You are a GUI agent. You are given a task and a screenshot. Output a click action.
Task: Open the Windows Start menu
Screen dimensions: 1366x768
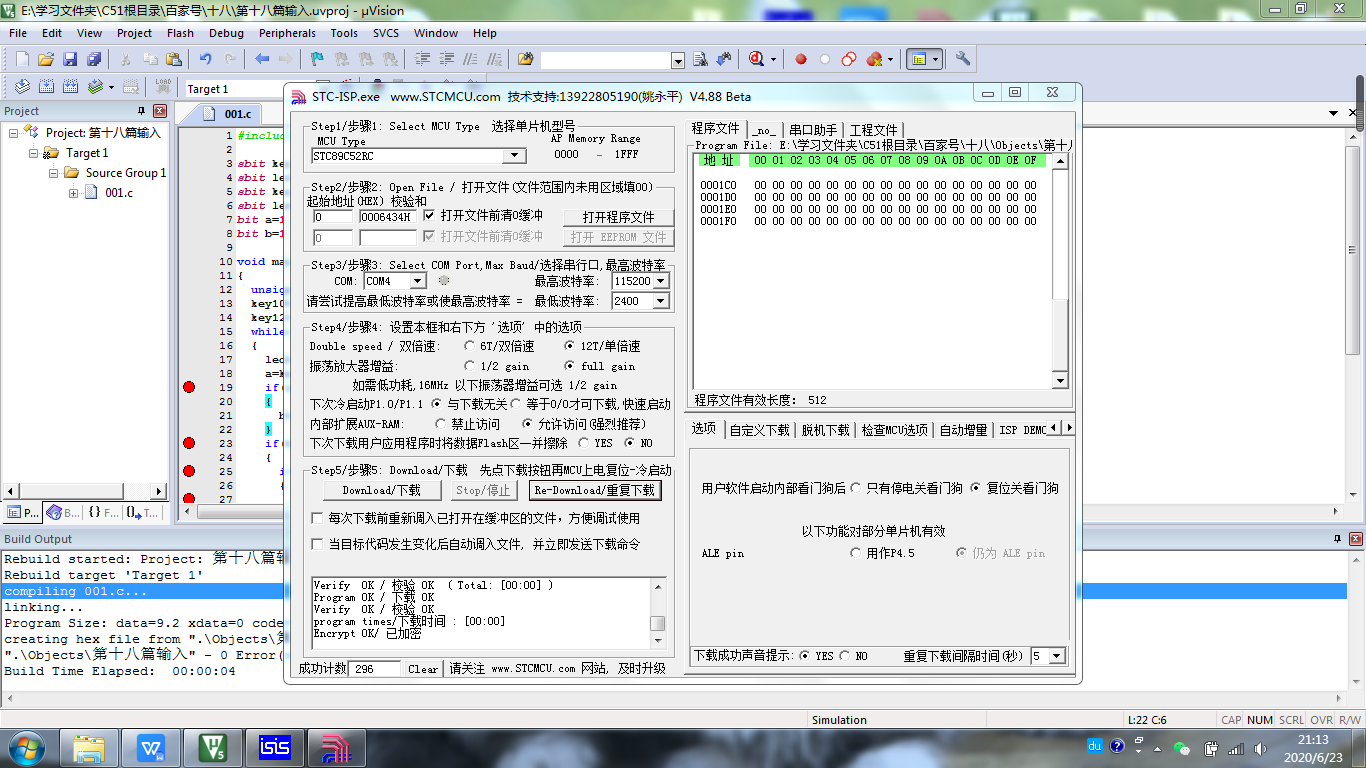click(x=26, y=747)
